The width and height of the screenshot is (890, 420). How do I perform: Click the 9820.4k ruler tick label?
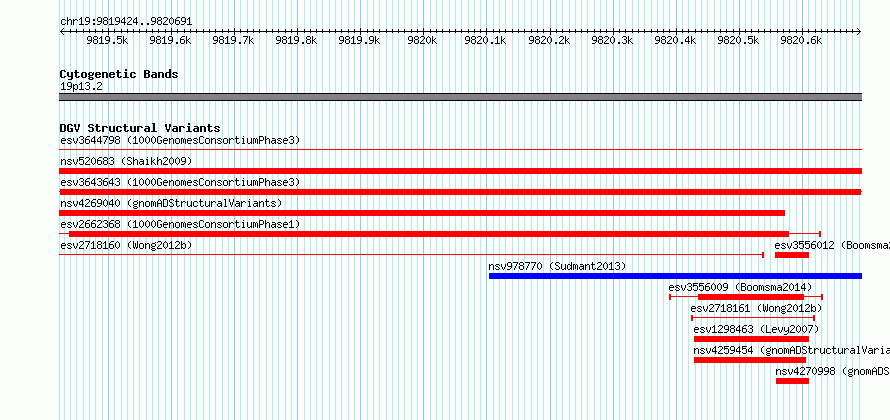click(x=675, y=40)
